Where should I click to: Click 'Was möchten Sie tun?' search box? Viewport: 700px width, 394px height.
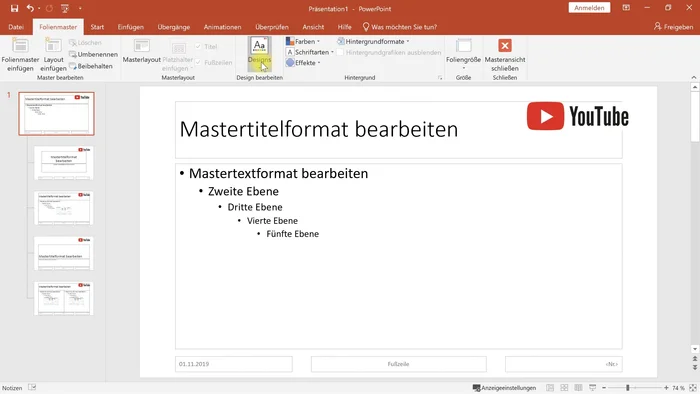(x=400, y=27)
